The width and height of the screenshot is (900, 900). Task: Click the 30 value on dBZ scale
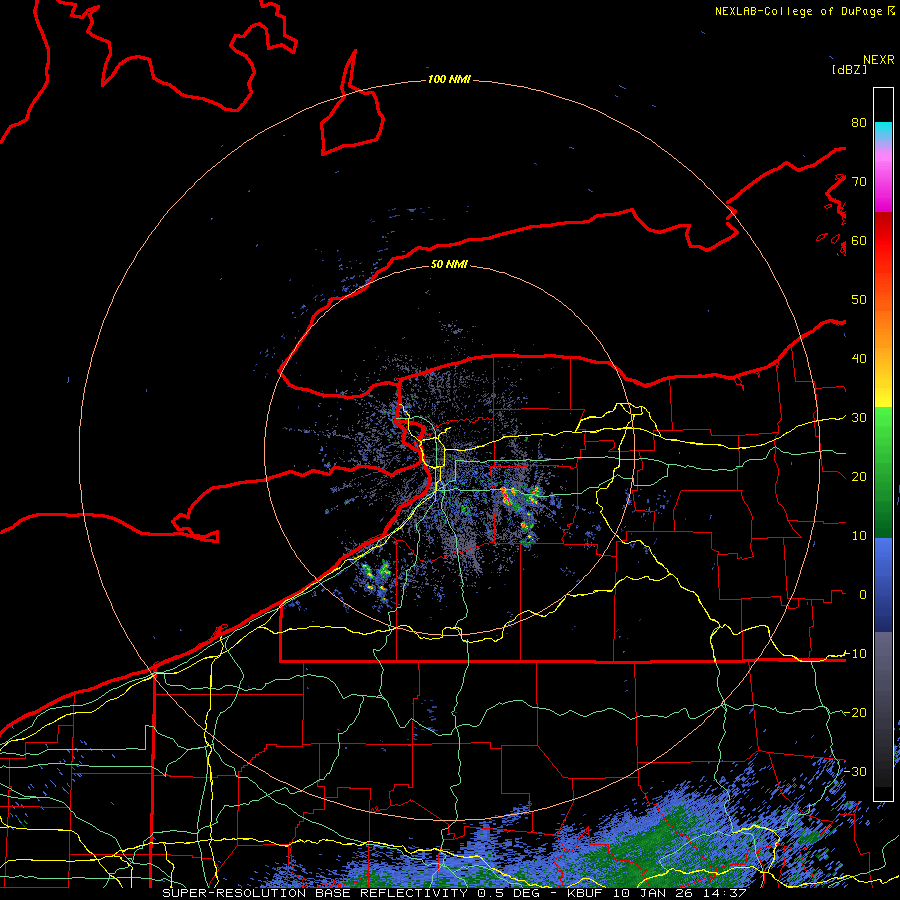[859, 418]
